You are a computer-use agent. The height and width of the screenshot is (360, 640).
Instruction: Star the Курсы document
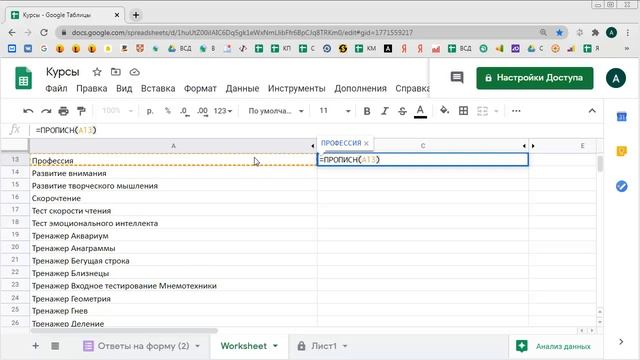97,72
